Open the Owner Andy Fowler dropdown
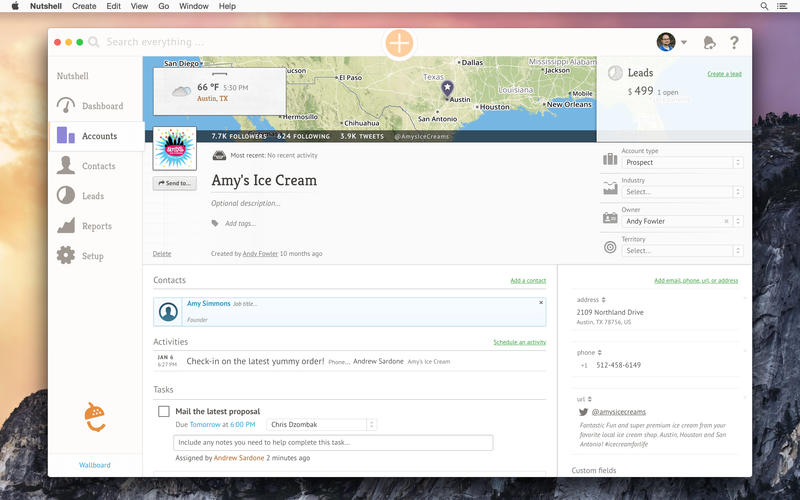Image resolution: width=800 pixels, height=500 pixels. pos(682,221)
